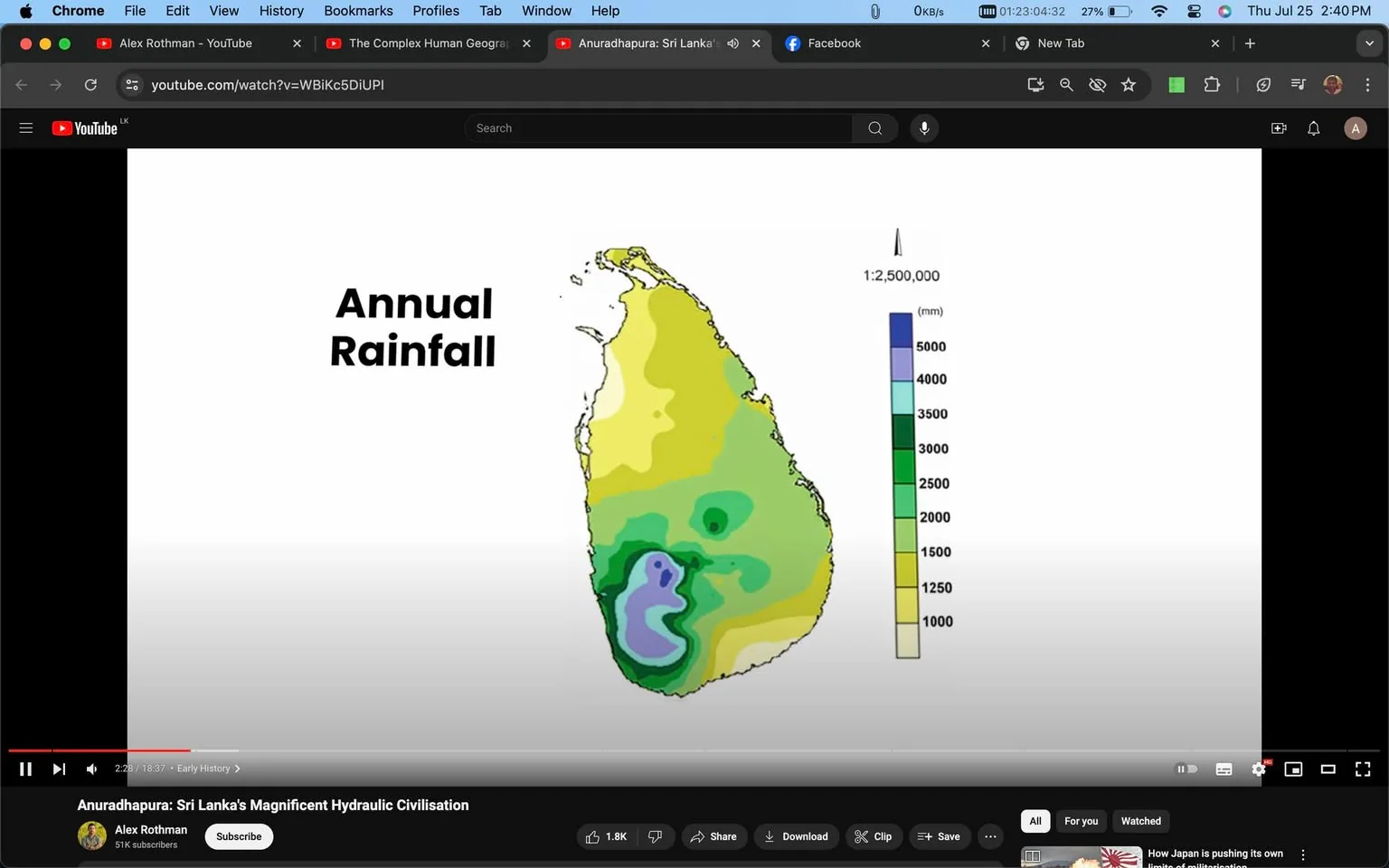Open Wi-Fi status menu
1389x868 pixels.
click(1159, 11)
